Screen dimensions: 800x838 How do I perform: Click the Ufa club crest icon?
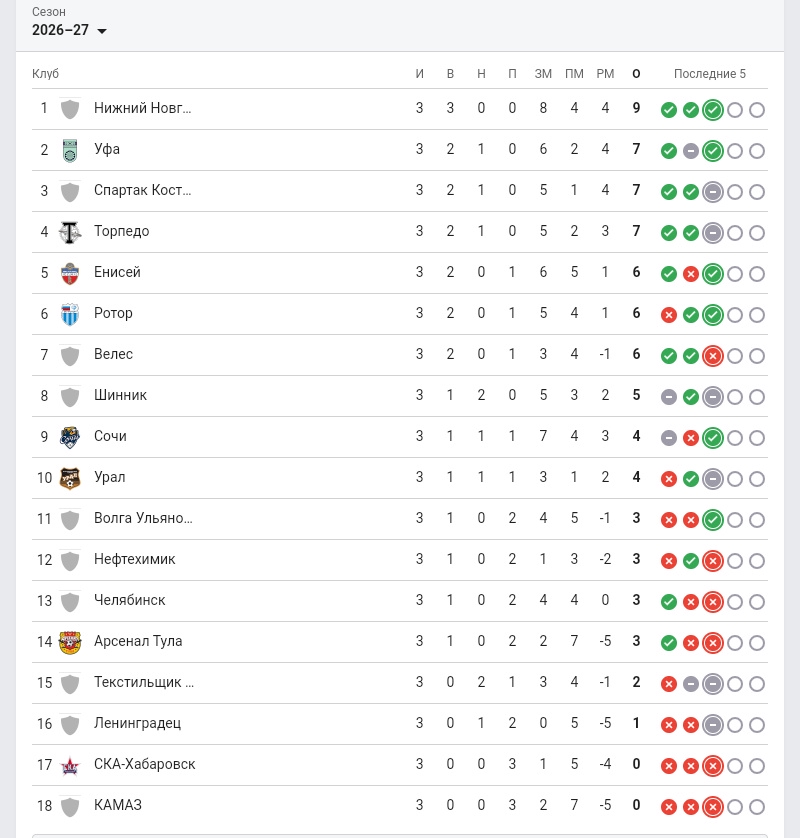point(70,150)
